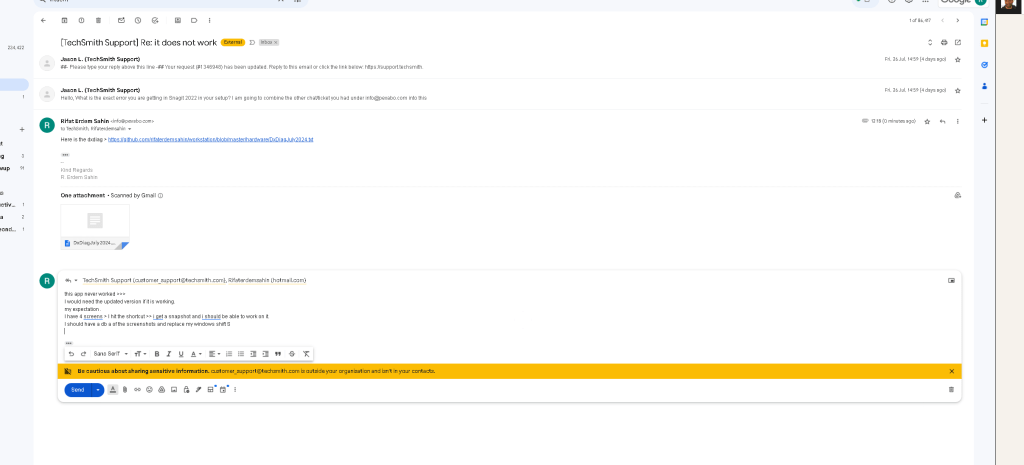Go to the next older conversation
The width and height of the screenshot is (1024, 465).
957,20
